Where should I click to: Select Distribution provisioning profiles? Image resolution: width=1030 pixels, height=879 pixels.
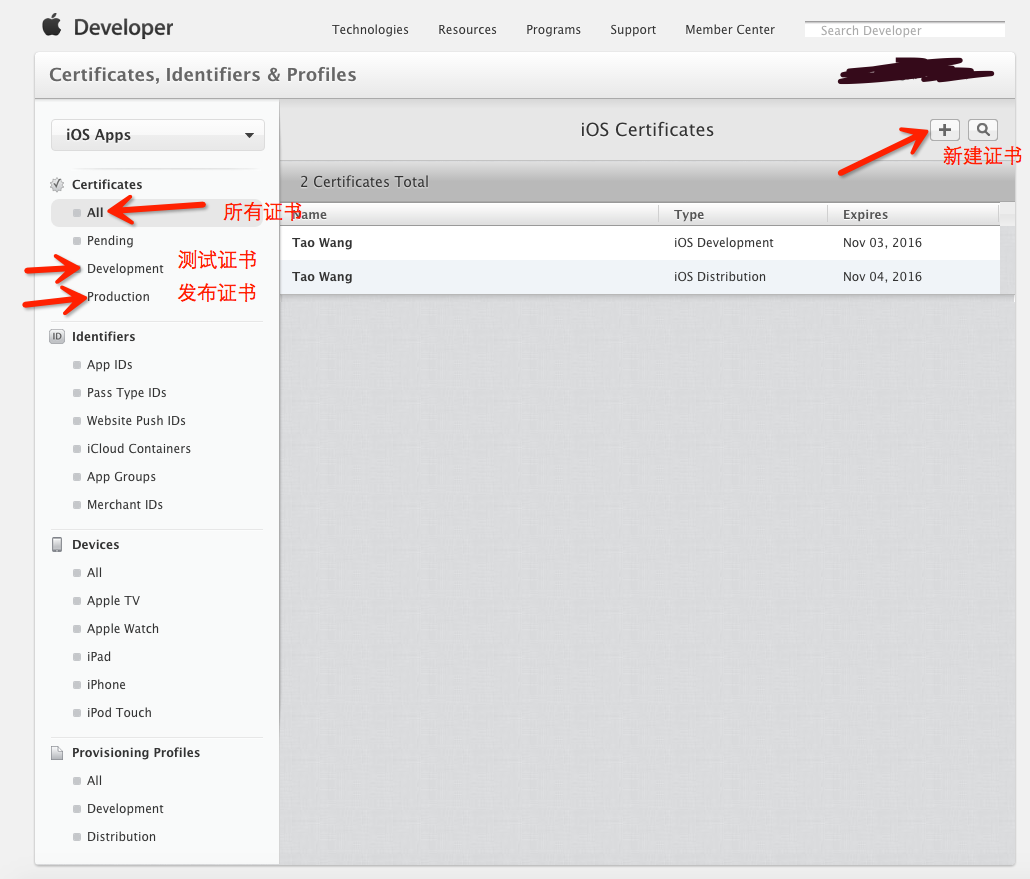pos(122,837)
